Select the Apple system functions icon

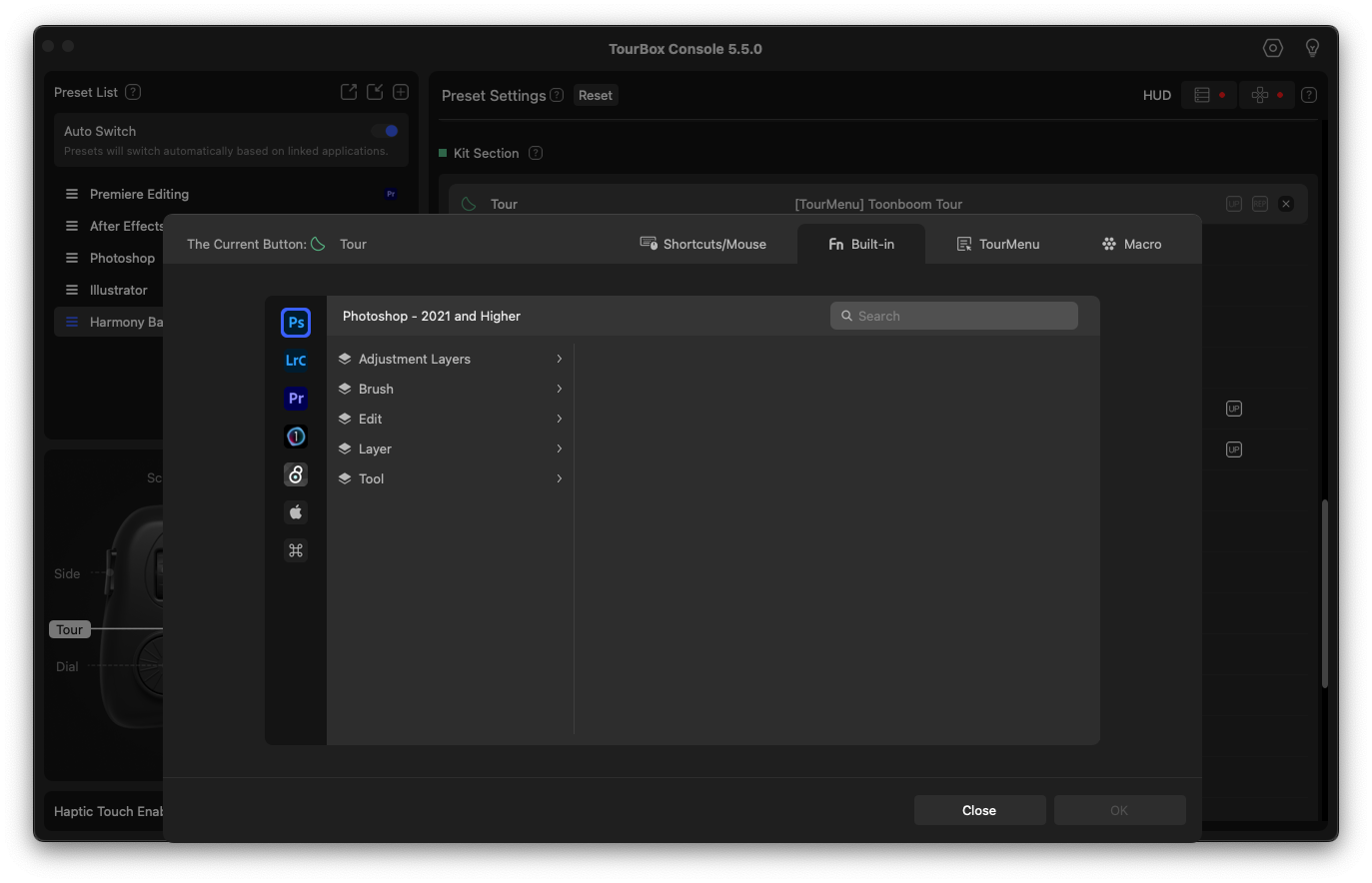pos(296,512)
